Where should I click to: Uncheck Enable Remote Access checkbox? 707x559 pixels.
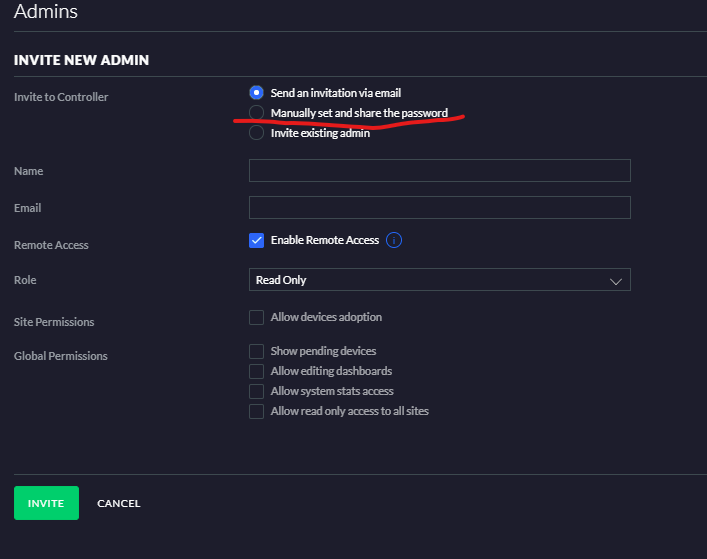pos(257,241)
